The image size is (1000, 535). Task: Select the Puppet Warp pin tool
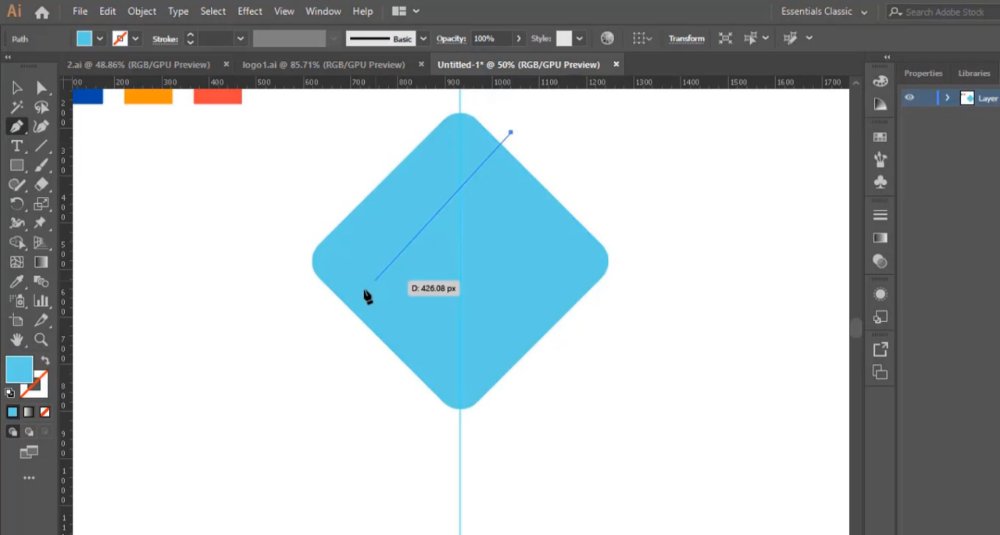[41, 223]
